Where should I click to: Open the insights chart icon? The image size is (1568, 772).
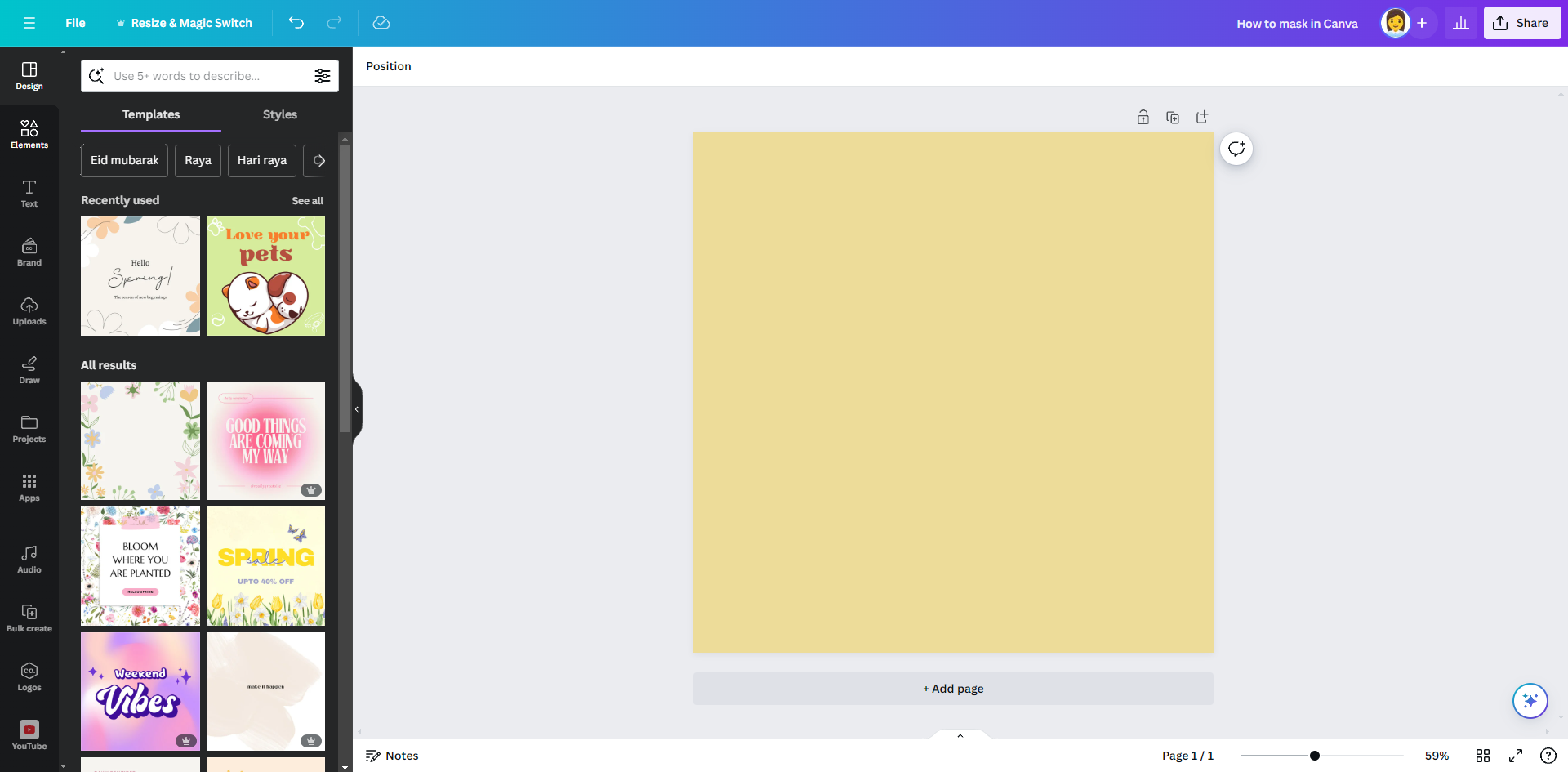[1461, 23]
